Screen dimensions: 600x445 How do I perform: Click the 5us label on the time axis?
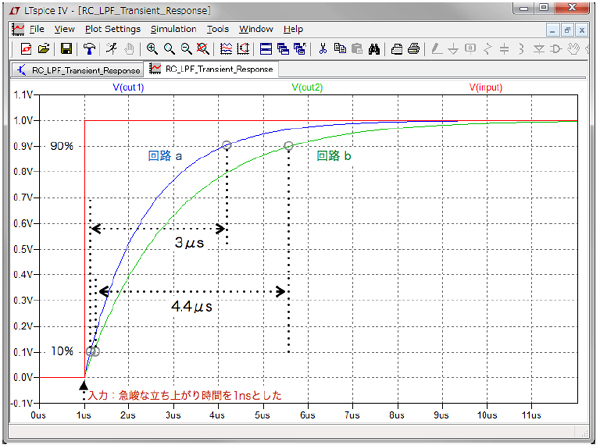[262, 414]
